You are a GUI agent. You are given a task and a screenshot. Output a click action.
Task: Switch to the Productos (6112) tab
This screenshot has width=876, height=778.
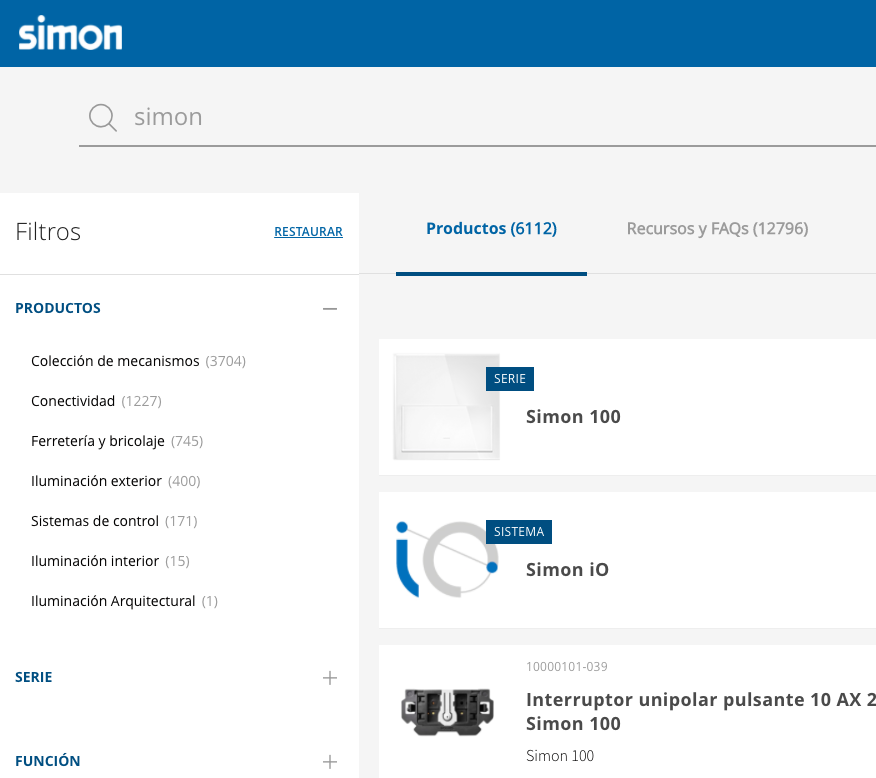pos(491,228)
